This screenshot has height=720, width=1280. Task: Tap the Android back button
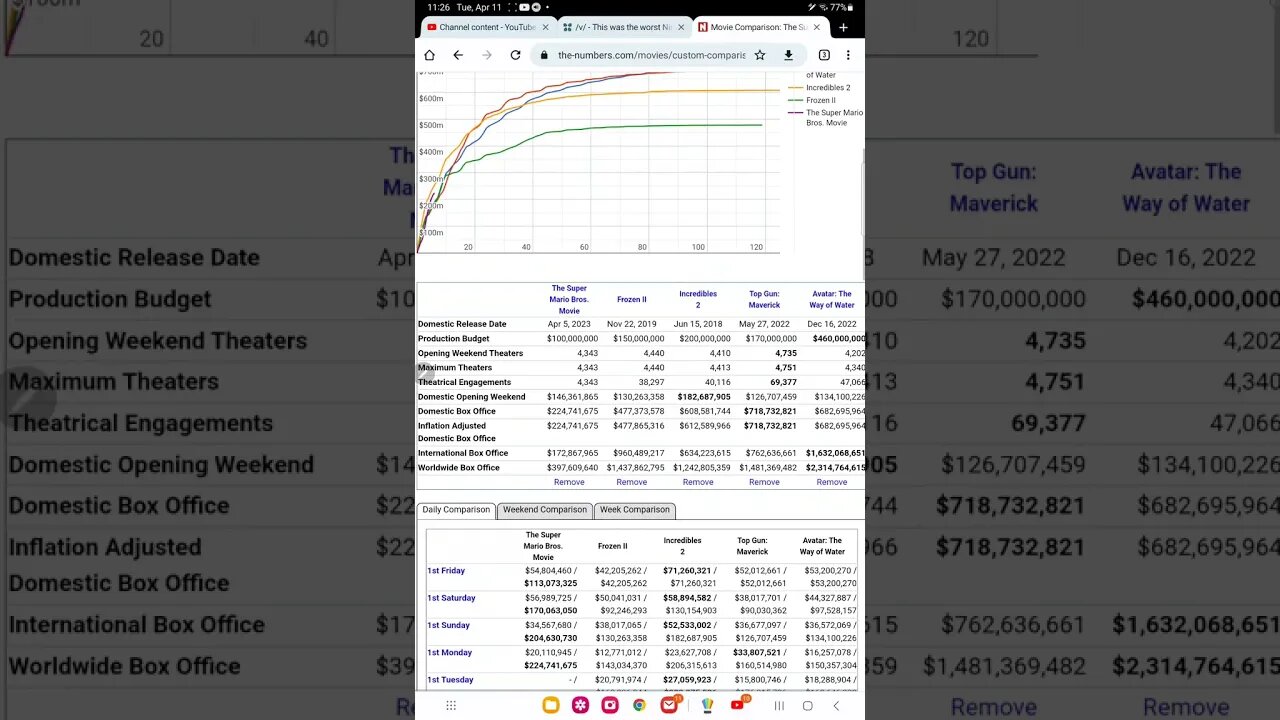836,705
